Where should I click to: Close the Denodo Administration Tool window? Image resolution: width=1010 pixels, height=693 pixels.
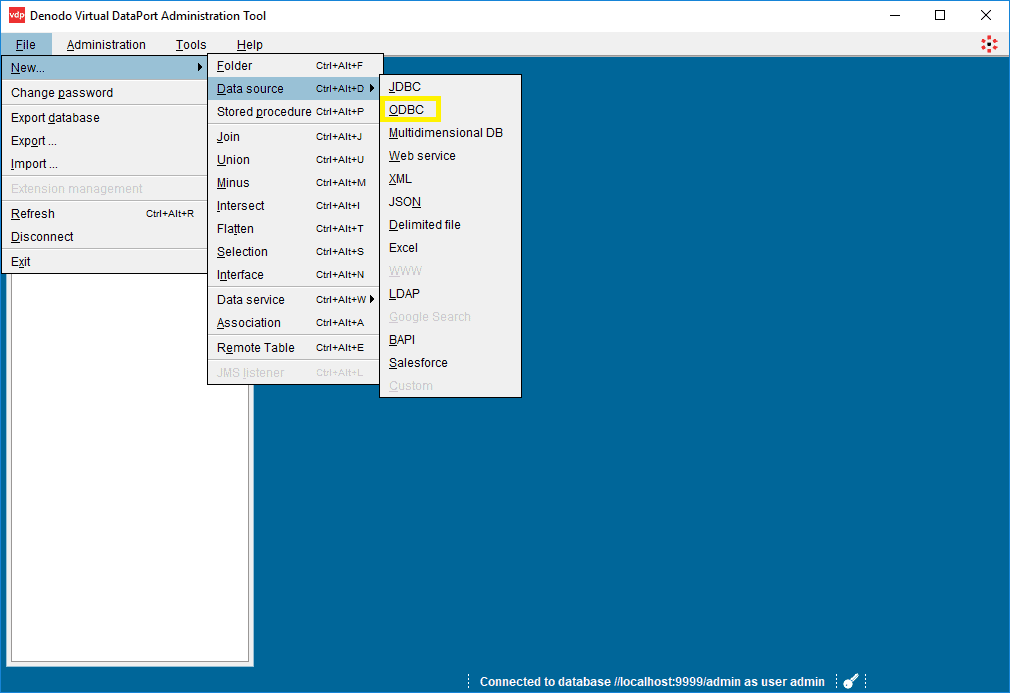986,15
